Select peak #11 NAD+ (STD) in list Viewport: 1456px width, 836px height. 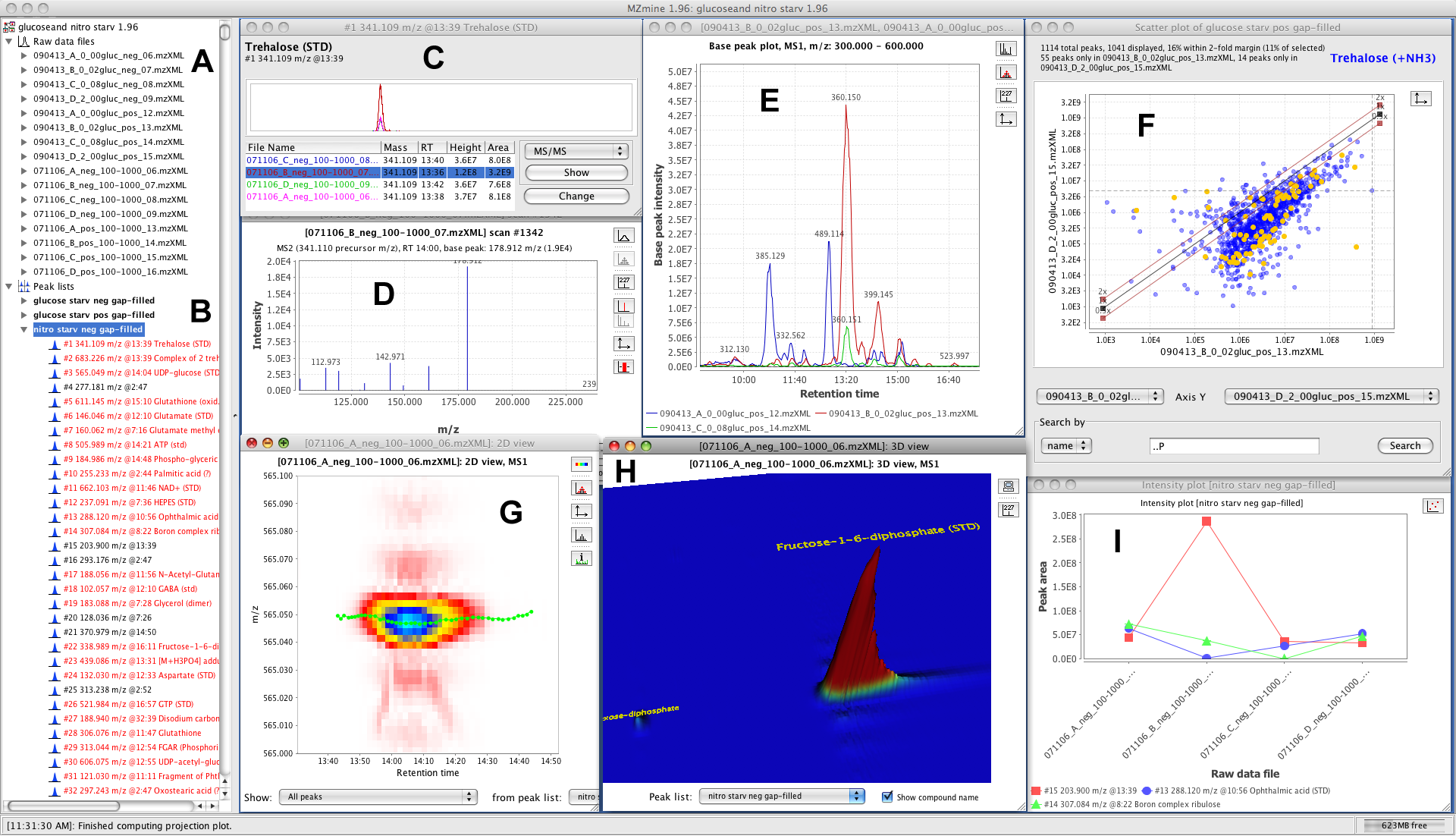coord(133,488)
